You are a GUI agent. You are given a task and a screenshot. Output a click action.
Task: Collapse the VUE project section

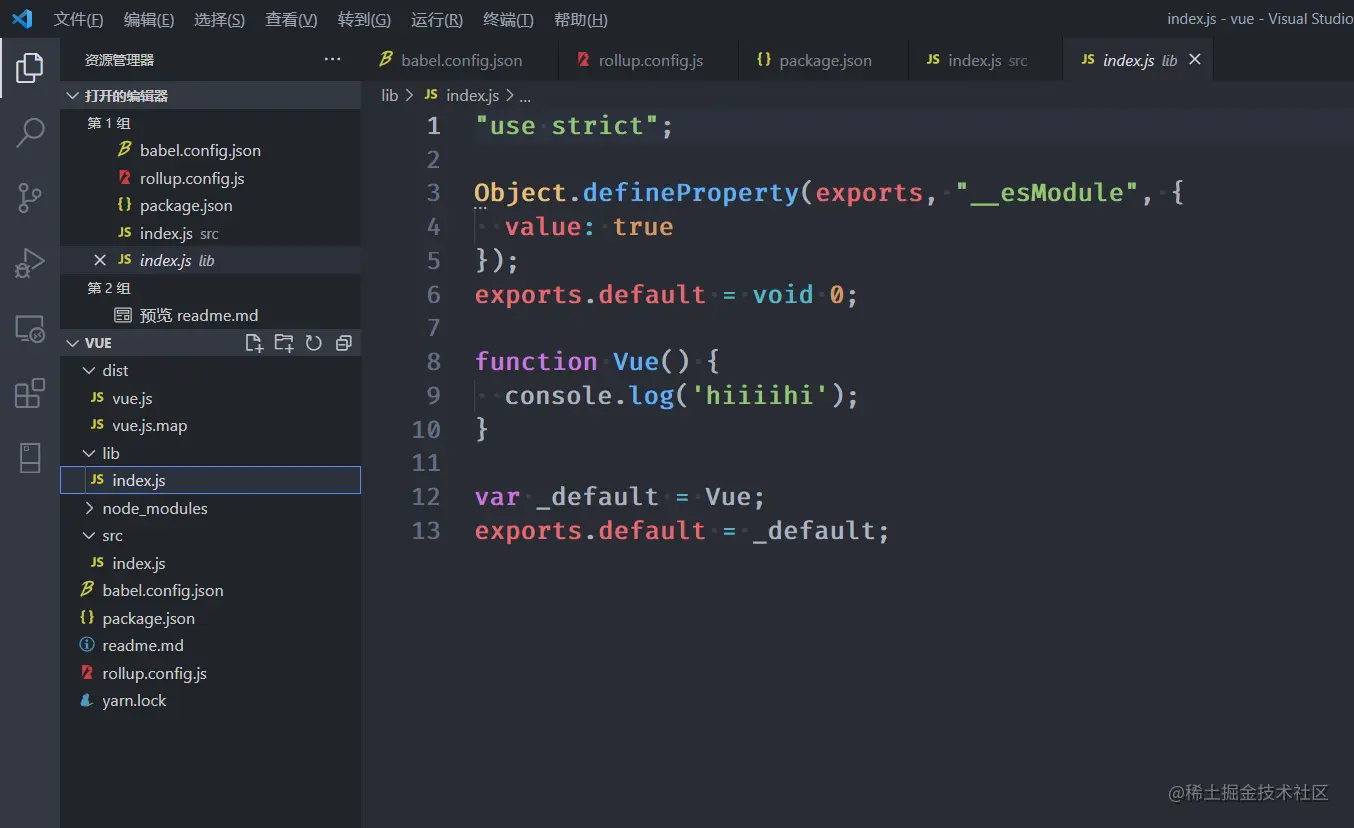click(72, 343)
